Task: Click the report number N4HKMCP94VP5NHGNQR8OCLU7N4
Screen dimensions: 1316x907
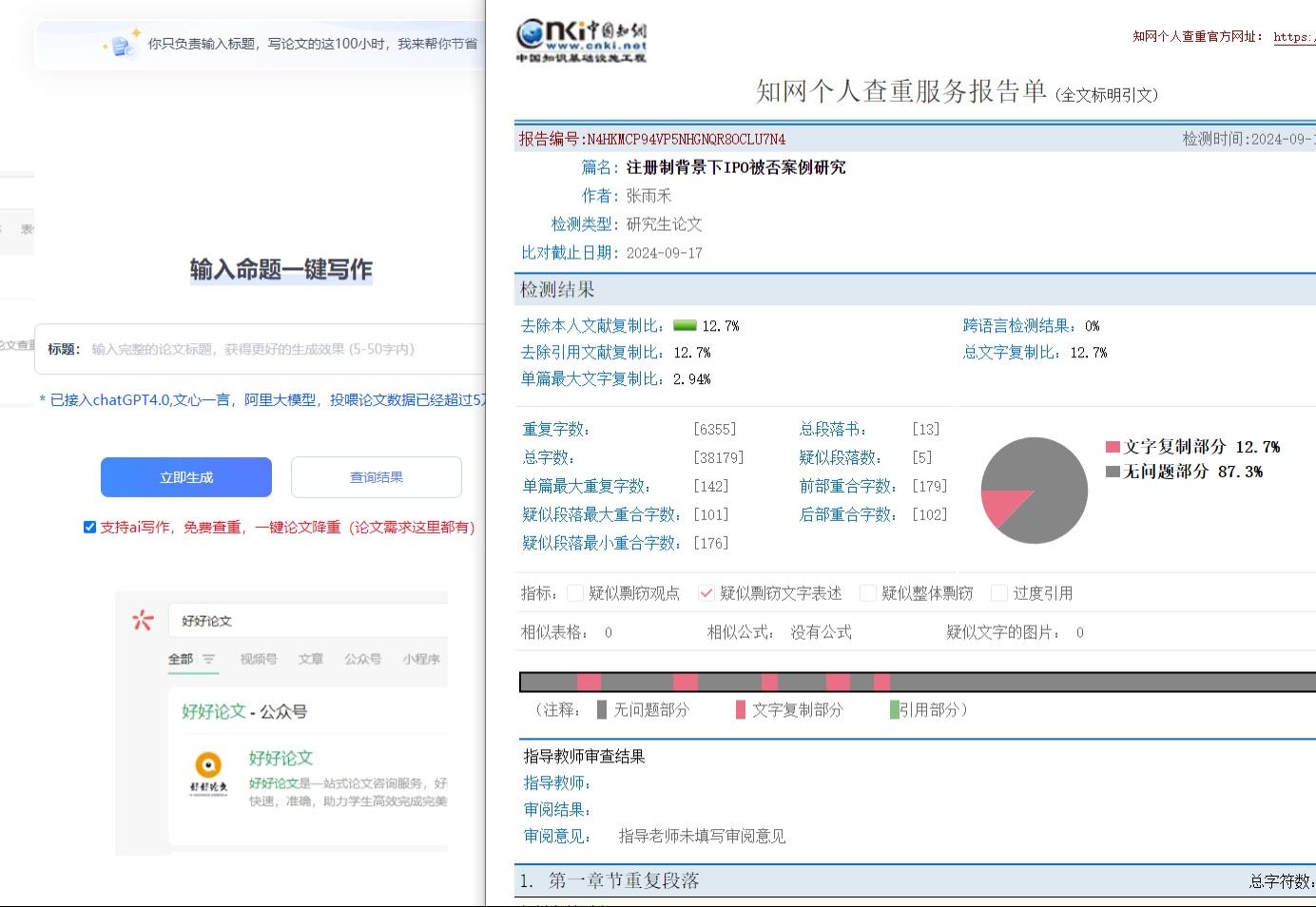Action: pyautogui.click(x=686, y=140)
